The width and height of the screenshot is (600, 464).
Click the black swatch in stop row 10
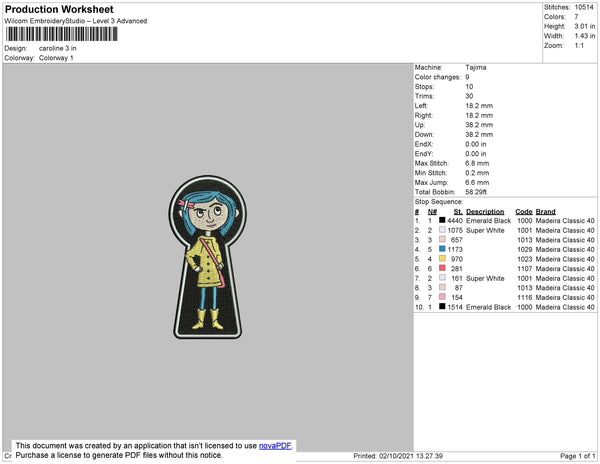pyautogui.click(x=442, y=306)
